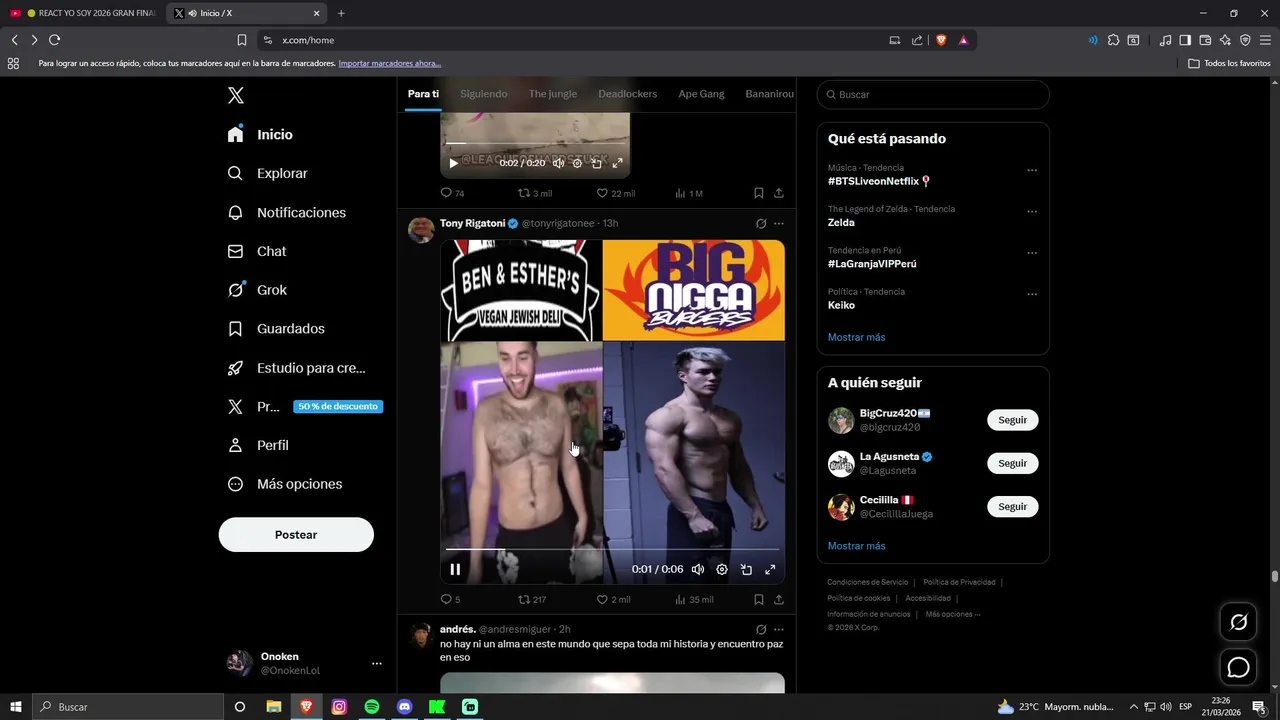This screenshot has height=720, width=1280.
Task: Switch to The jungle tab
Action: click(553, 94)
